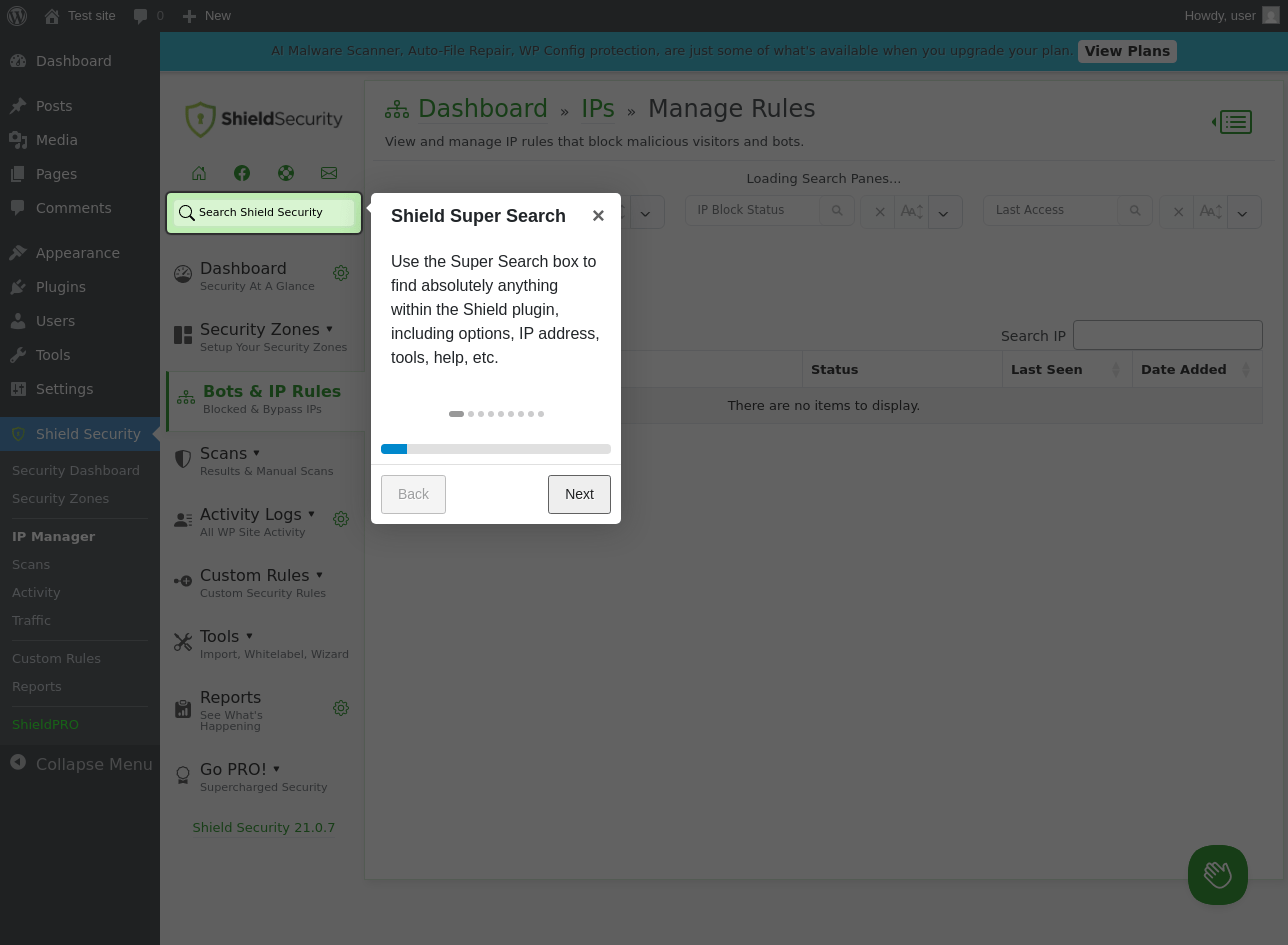Image resolution: width=1288 pixels, height=945 pixels.
Task: Click Next in the tour popup
Action: tap(579, 494)
